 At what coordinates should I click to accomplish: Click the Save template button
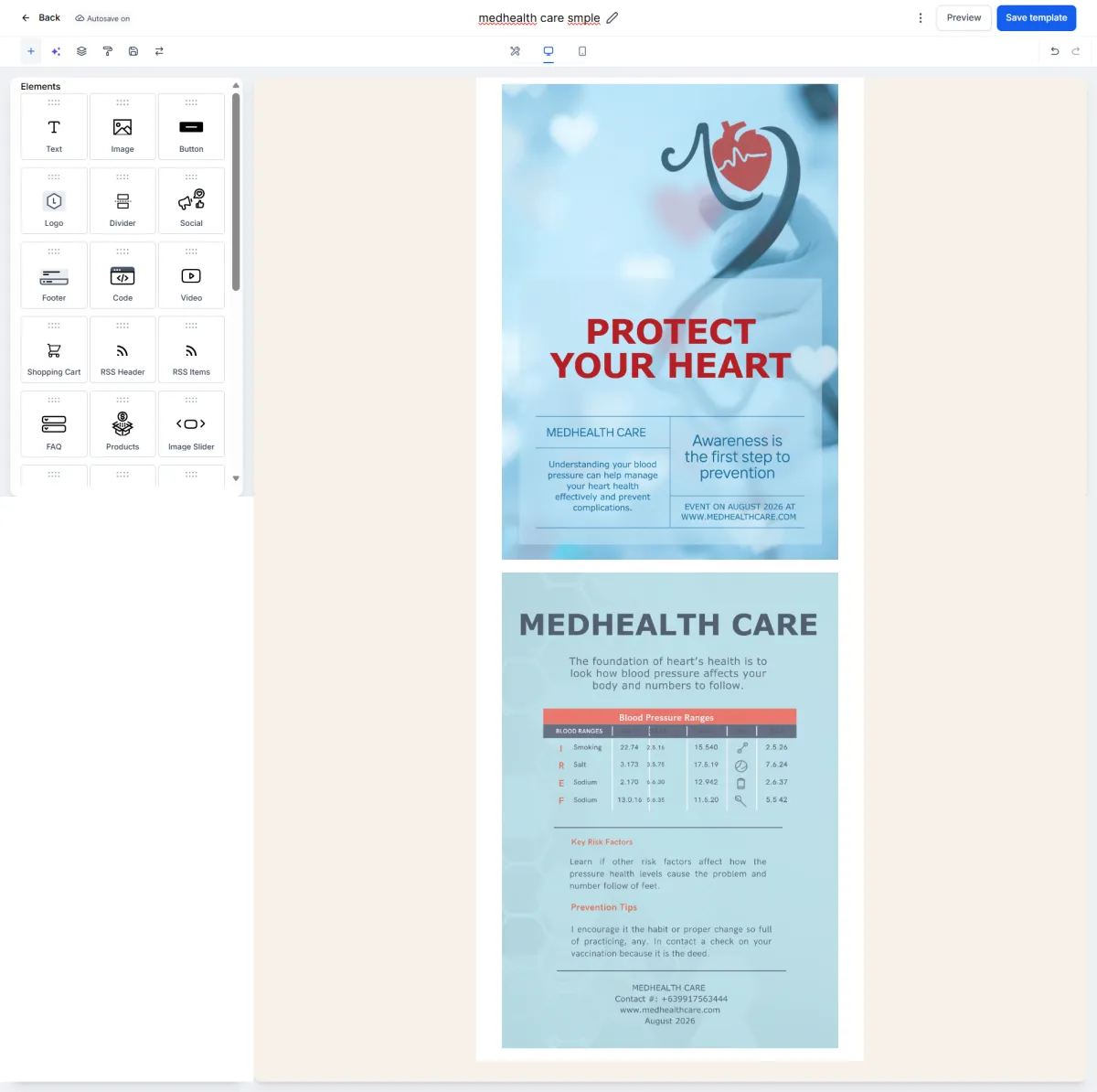pos(1037,17)
